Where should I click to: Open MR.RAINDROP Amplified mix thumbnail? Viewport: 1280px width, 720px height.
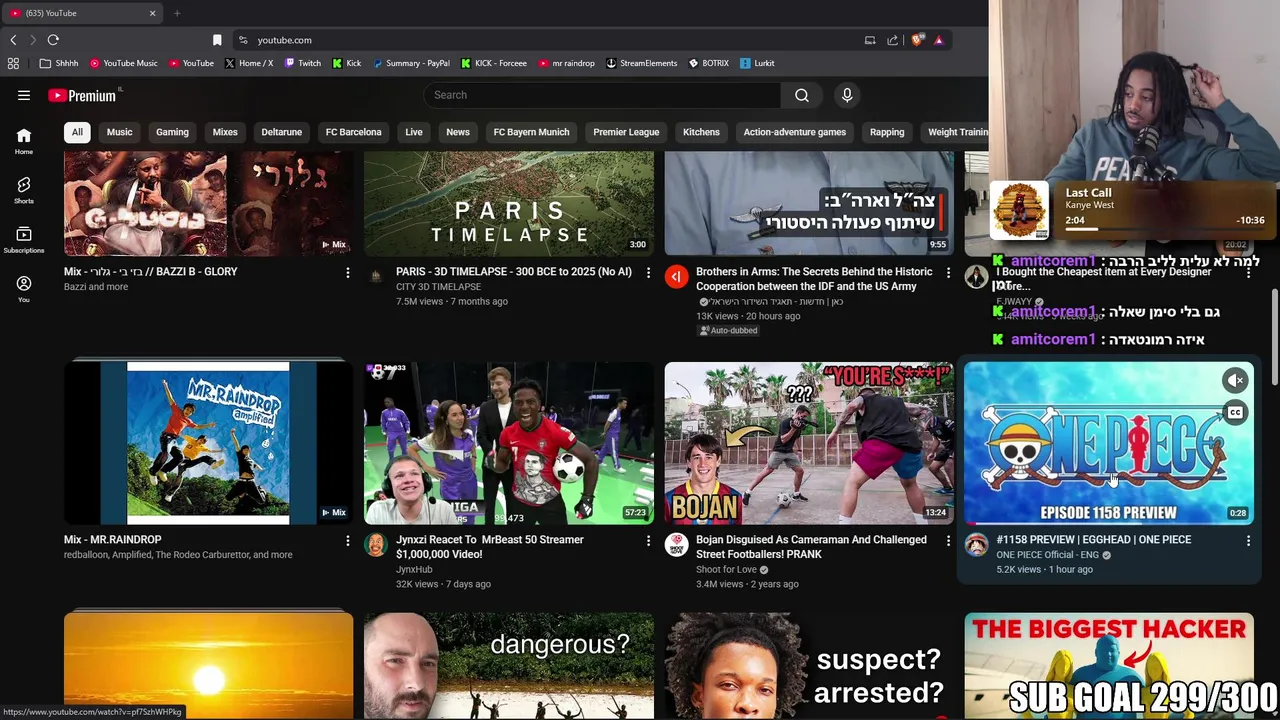pos(209,443)
